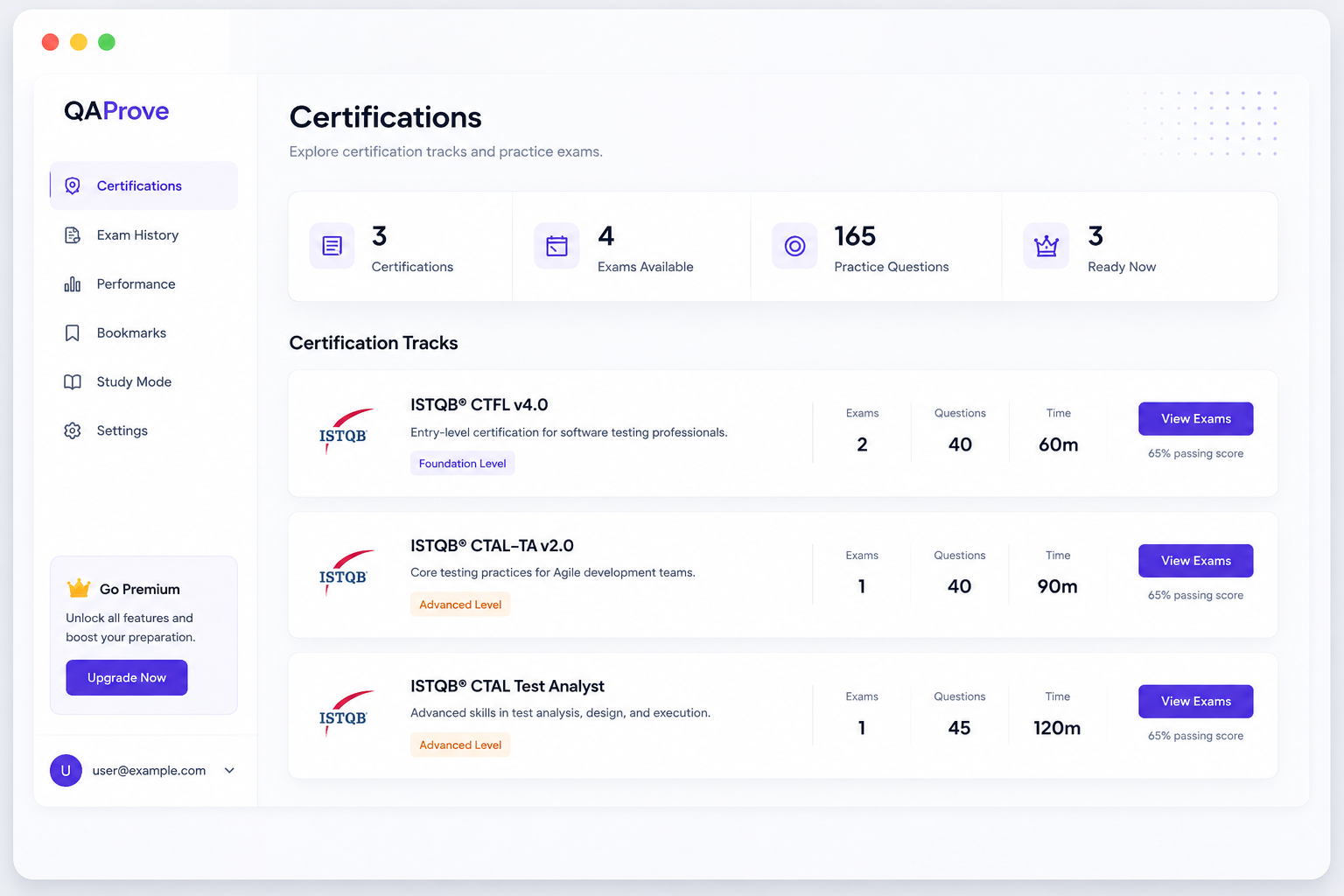Click the green maximize window button

click(x=107, y=42)
